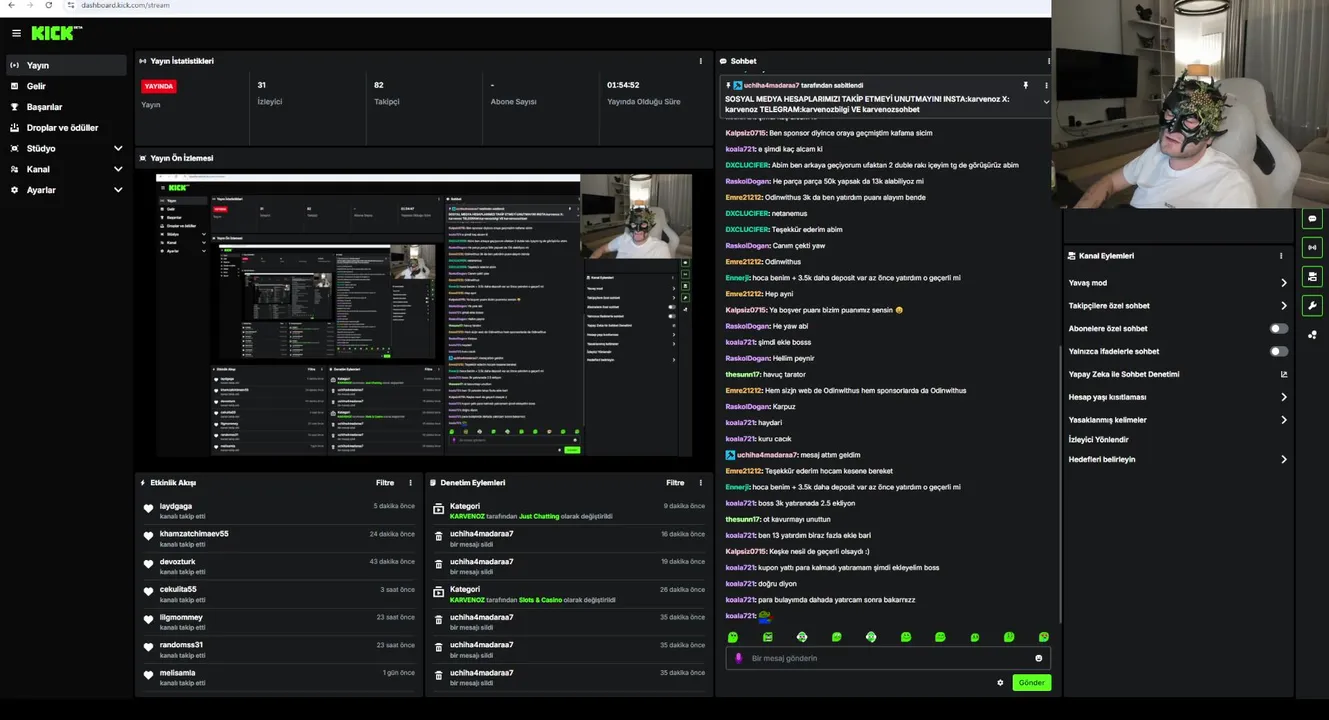Click the pin icon on pinned message
This screenshot has width=1329, height=720.
tap(1025, 86)
